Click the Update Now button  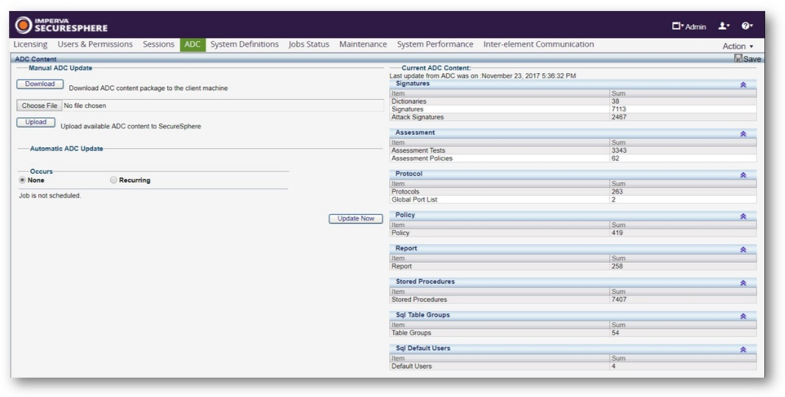[356, 219]
